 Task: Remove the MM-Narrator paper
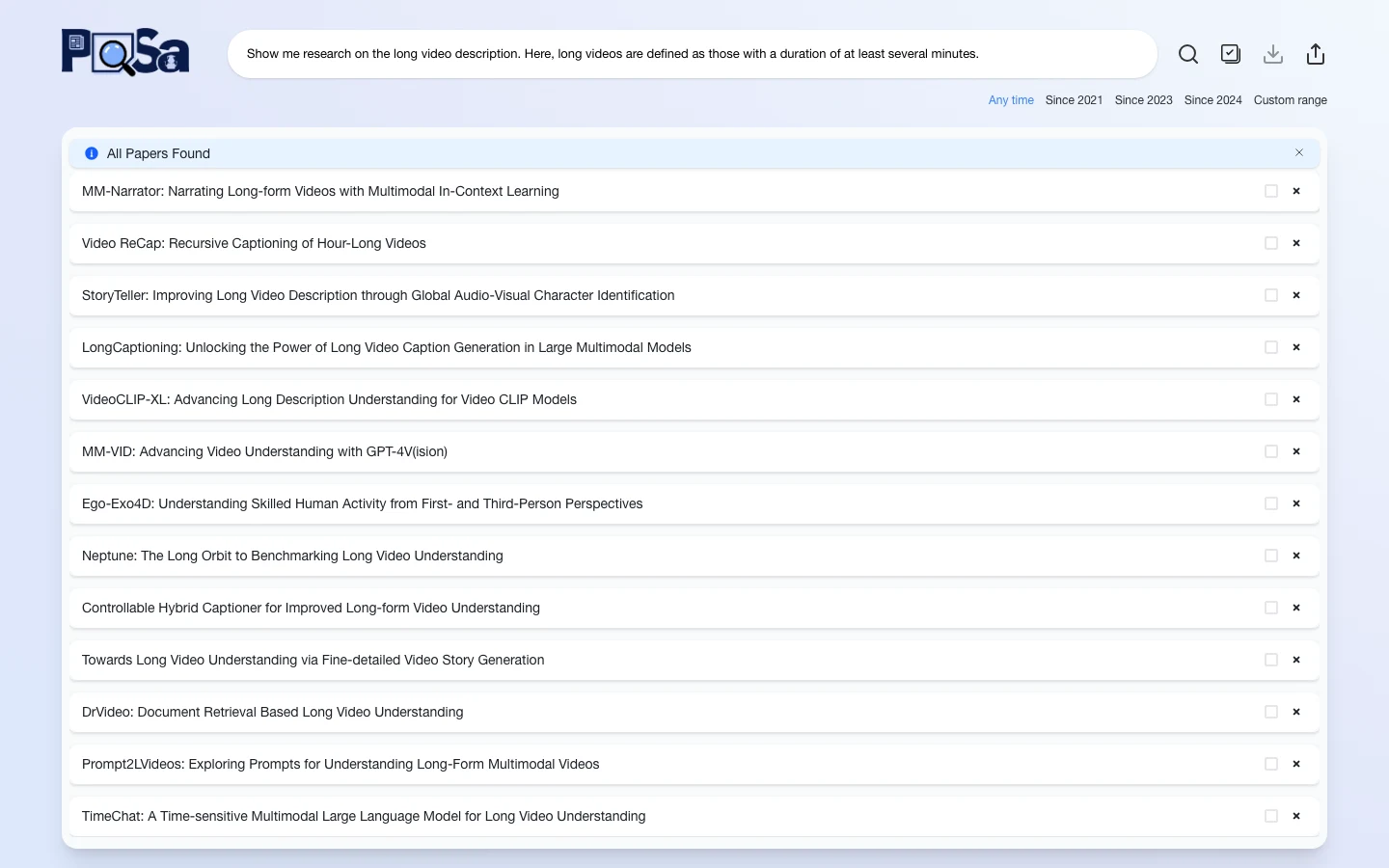[1296, 191]
